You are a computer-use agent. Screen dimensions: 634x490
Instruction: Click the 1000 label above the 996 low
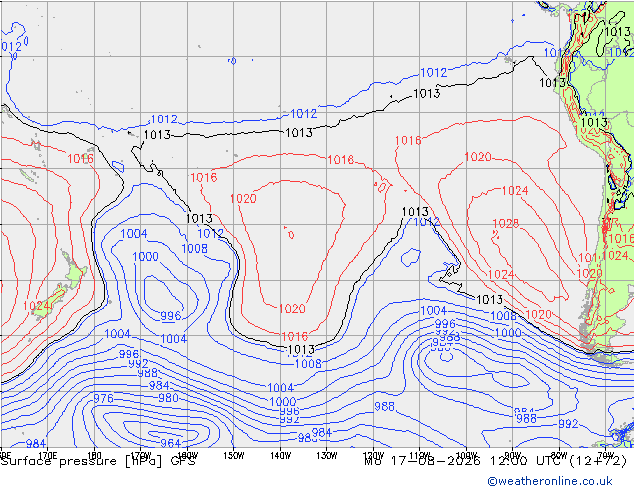tap(146, 256)
